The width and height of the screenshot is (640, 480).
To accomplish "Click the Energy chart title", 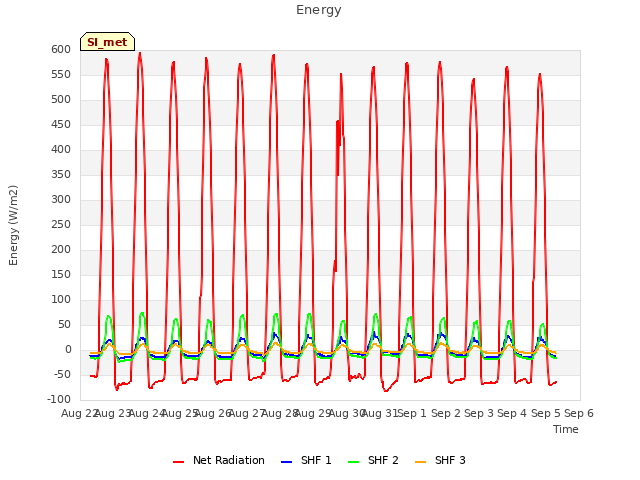I will 319,10.
